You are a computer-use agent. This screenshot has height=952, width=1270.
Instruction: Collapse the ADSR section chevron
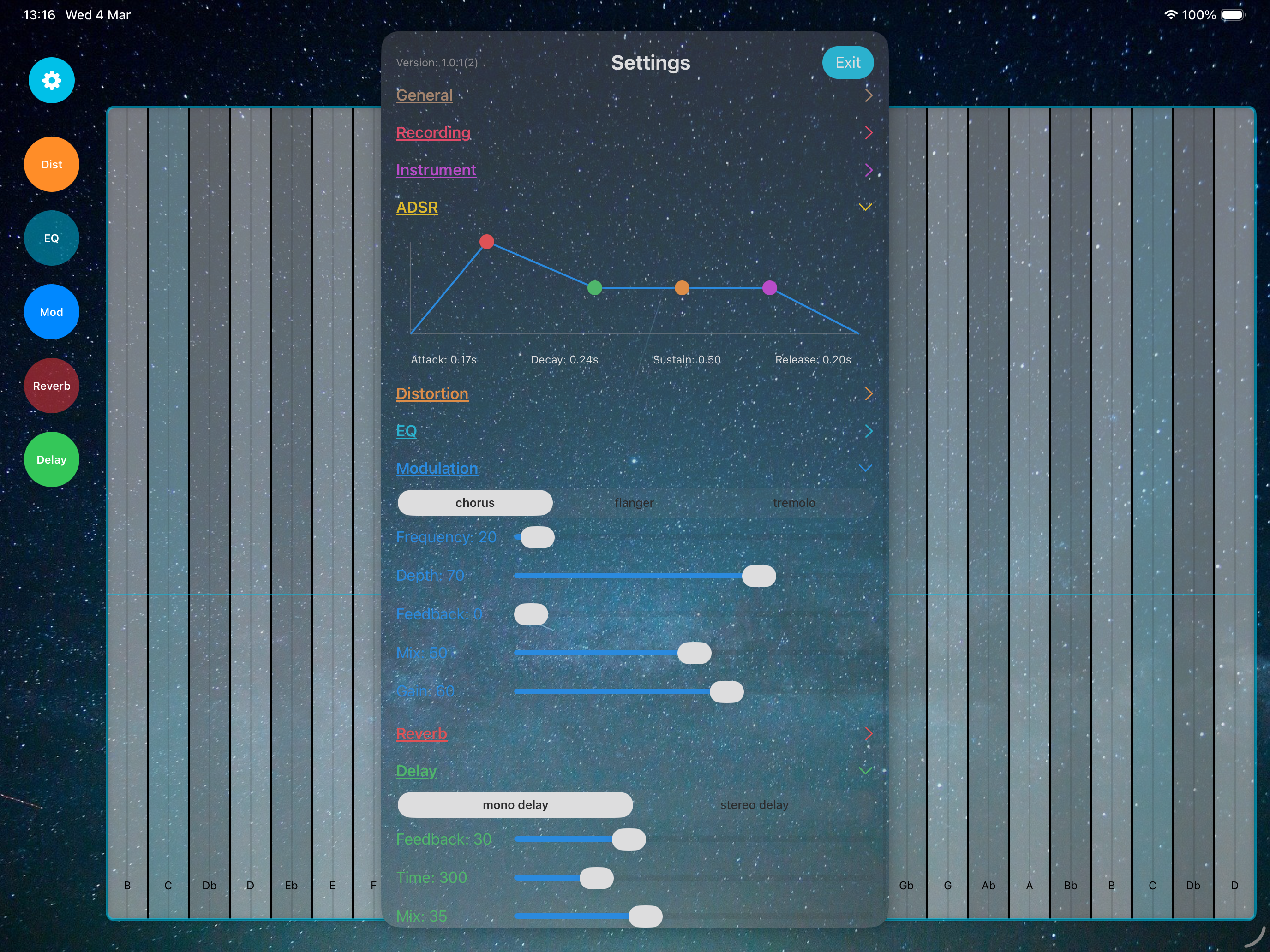click(x=865, y=207)
